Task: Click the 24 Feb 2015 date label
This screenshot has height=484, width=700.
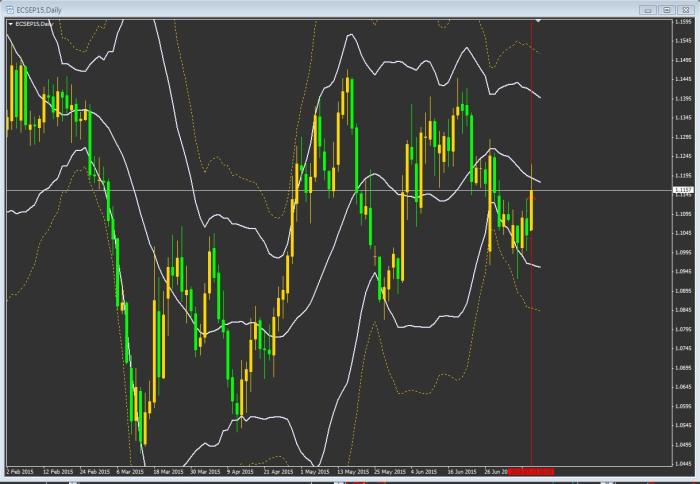Action: [95, 471]
